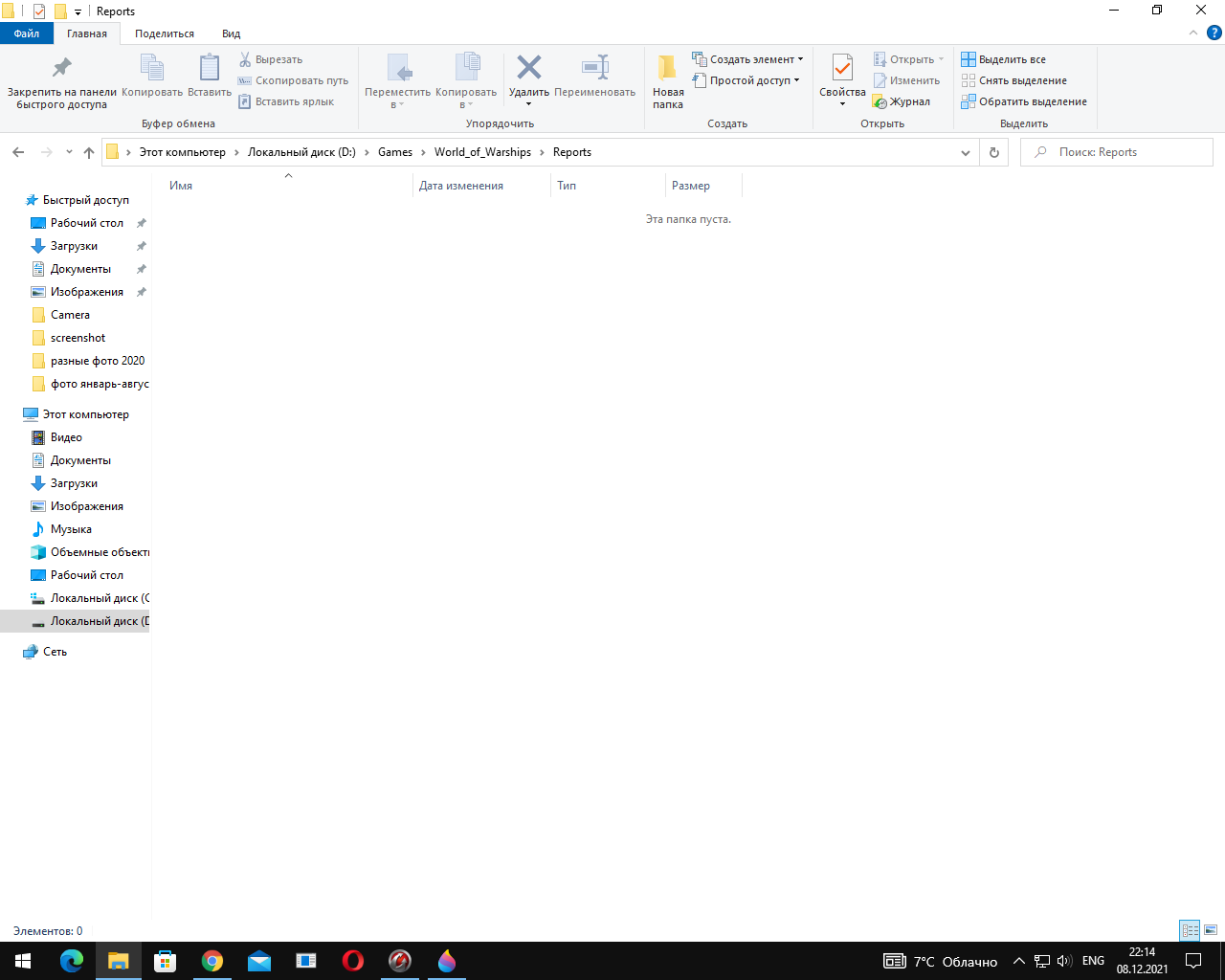Screen dimensions: 1225x980
Task: Expand the address bar history dropdown
Action: 966,152
